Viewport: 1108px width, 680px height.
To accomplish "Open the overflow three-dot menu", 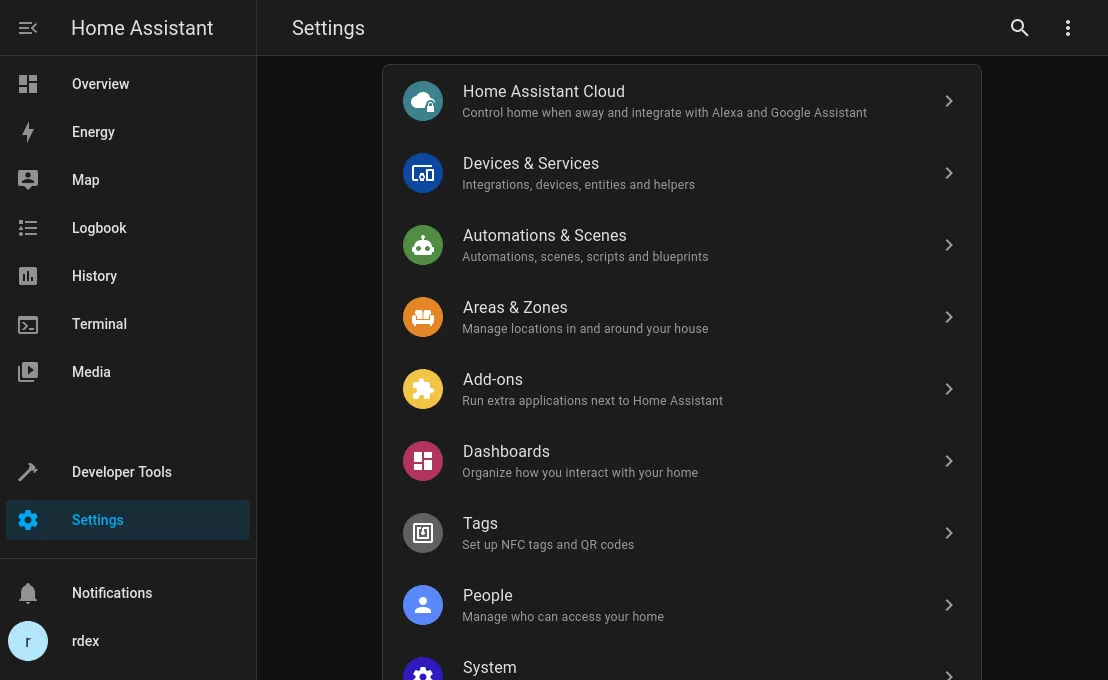I will pyautogui.click(x=1068, y=28).
